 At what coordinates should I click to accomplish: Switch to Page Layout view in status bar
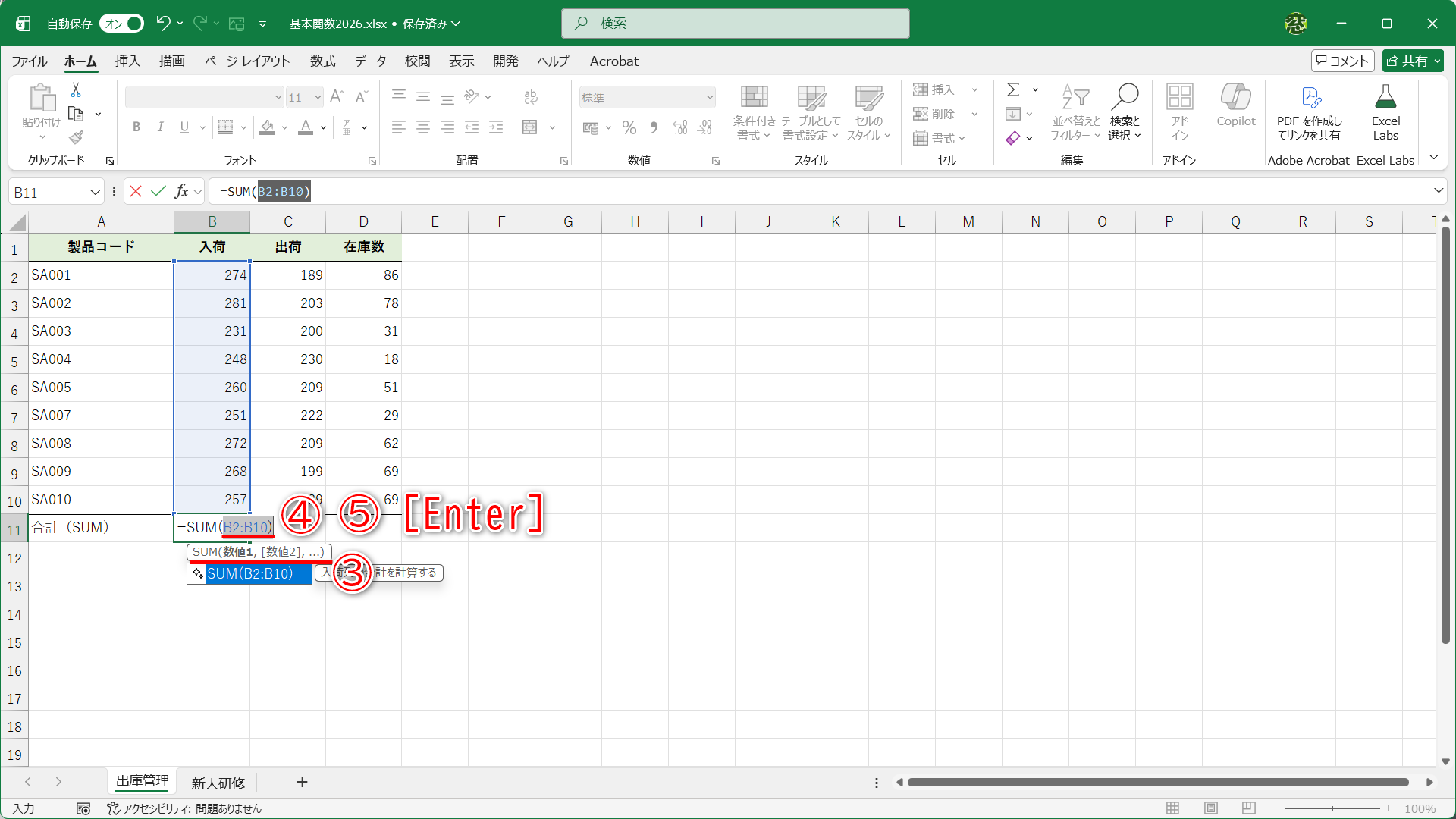(1211, 808)
